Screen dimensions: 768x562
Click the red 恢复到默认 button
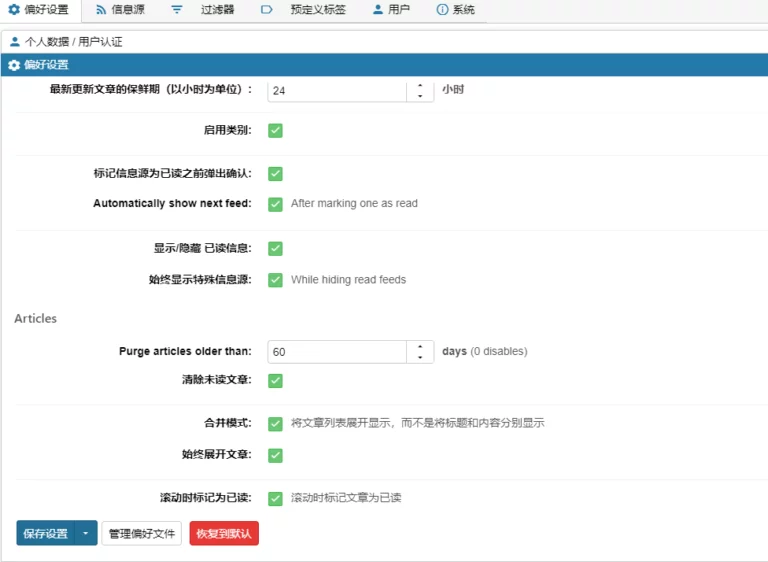tap(224, 534)
